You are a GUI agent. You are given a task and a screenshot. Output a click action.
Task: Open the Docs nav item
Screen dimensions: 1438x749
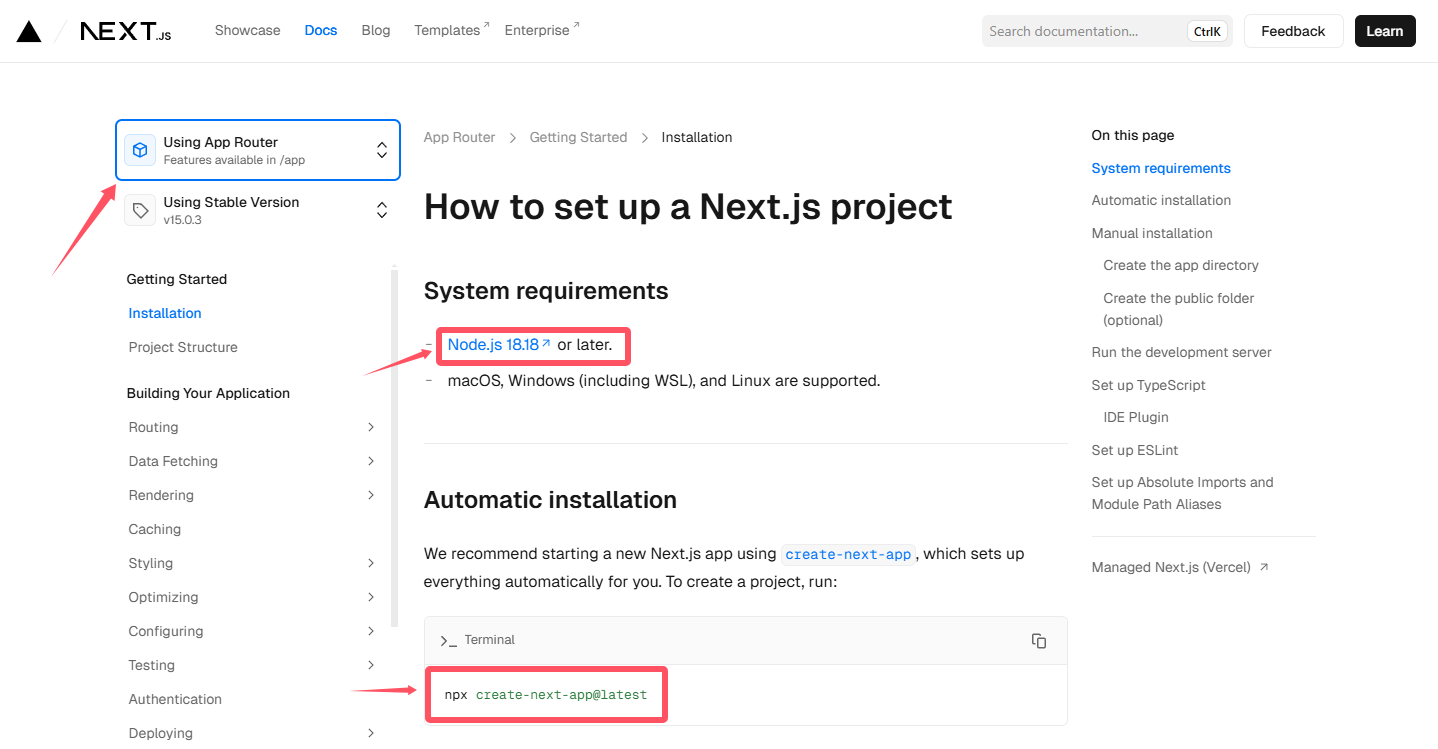point(321,30)
